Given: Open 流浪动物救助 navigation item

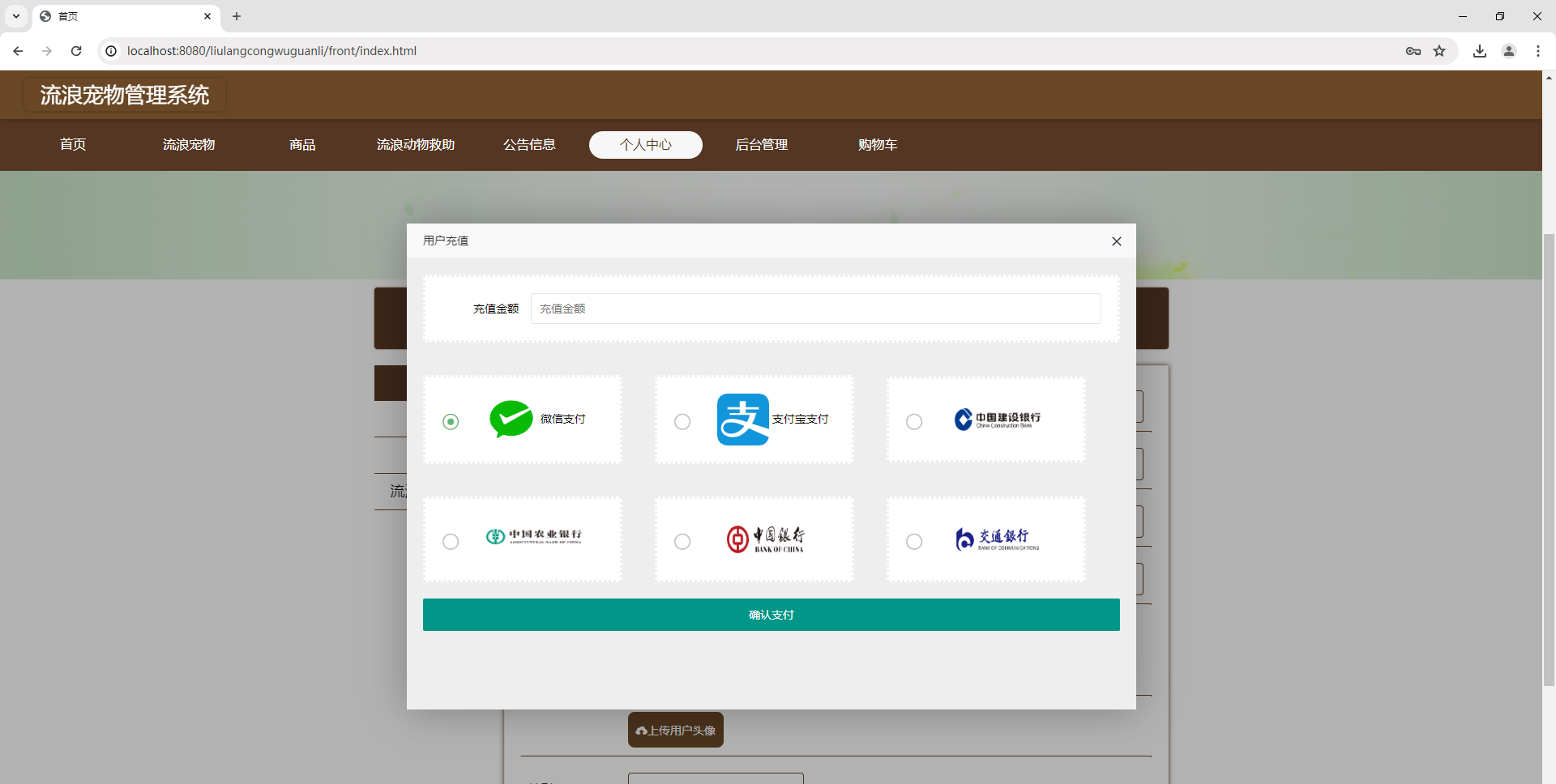Looking at the screenshot, I should pyautogui.click(x=416, y=145).
